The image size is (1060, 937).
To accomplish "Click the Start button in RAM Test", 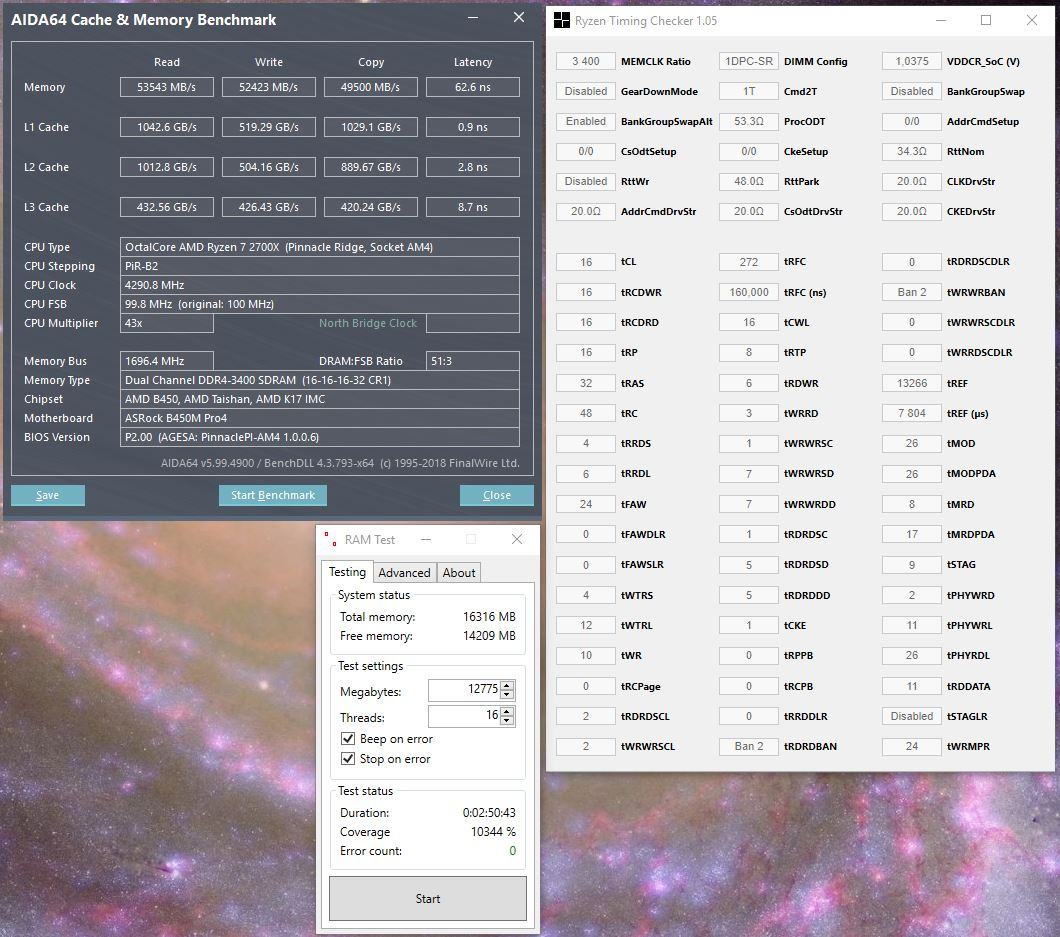I will click(427, 898).
